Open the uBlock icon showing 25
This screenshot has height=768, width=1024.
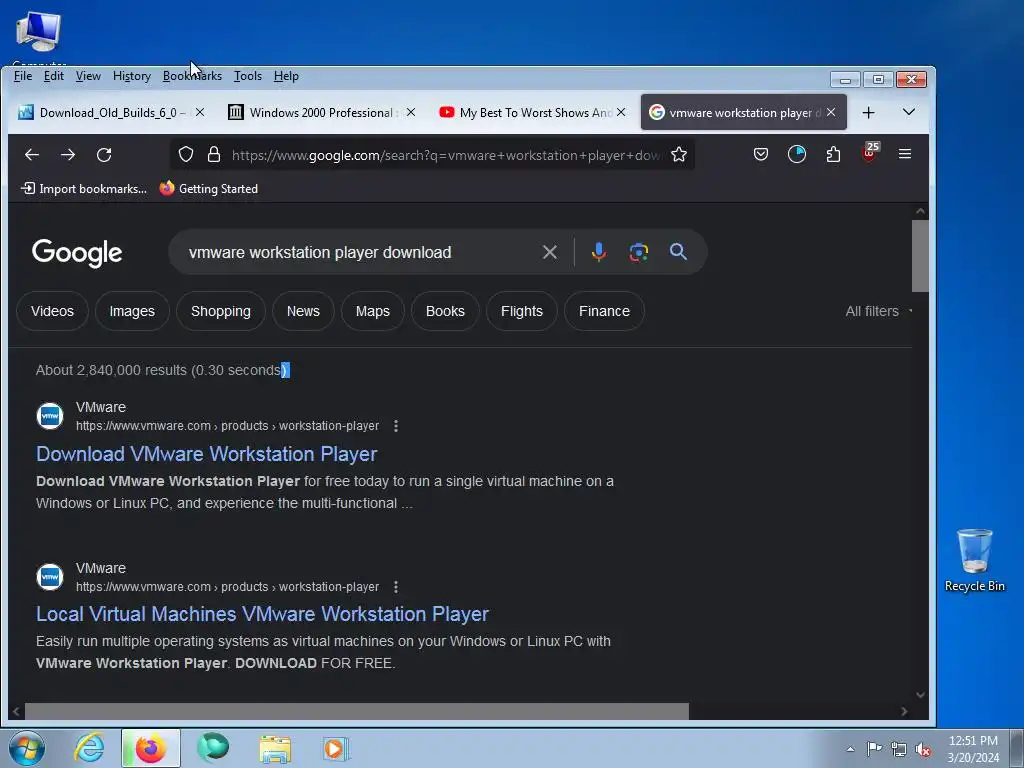pyautogui.click(x=870, y=153)
